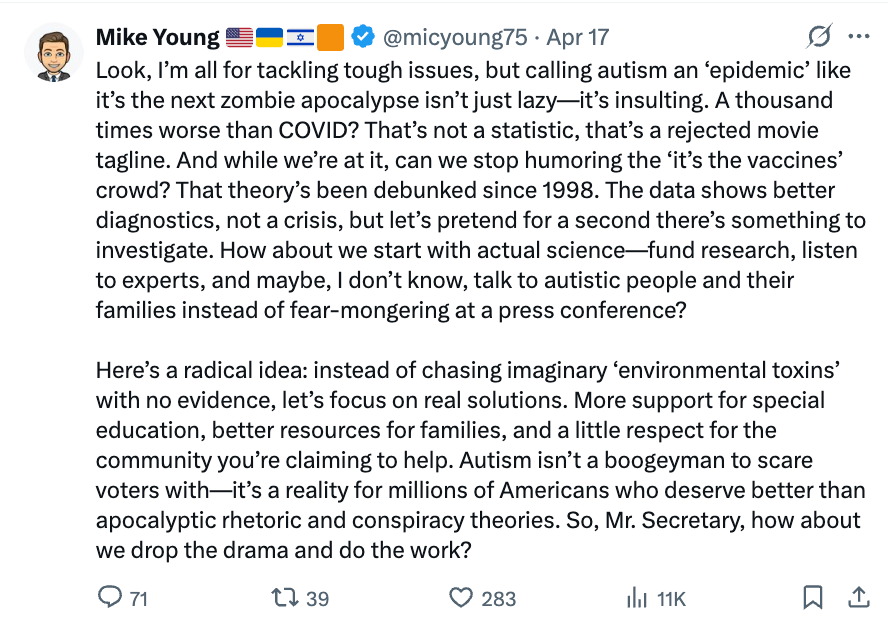888x628 pixels.
Task: Click the orange square emoji beside name
Action: [x=330, y=38]
